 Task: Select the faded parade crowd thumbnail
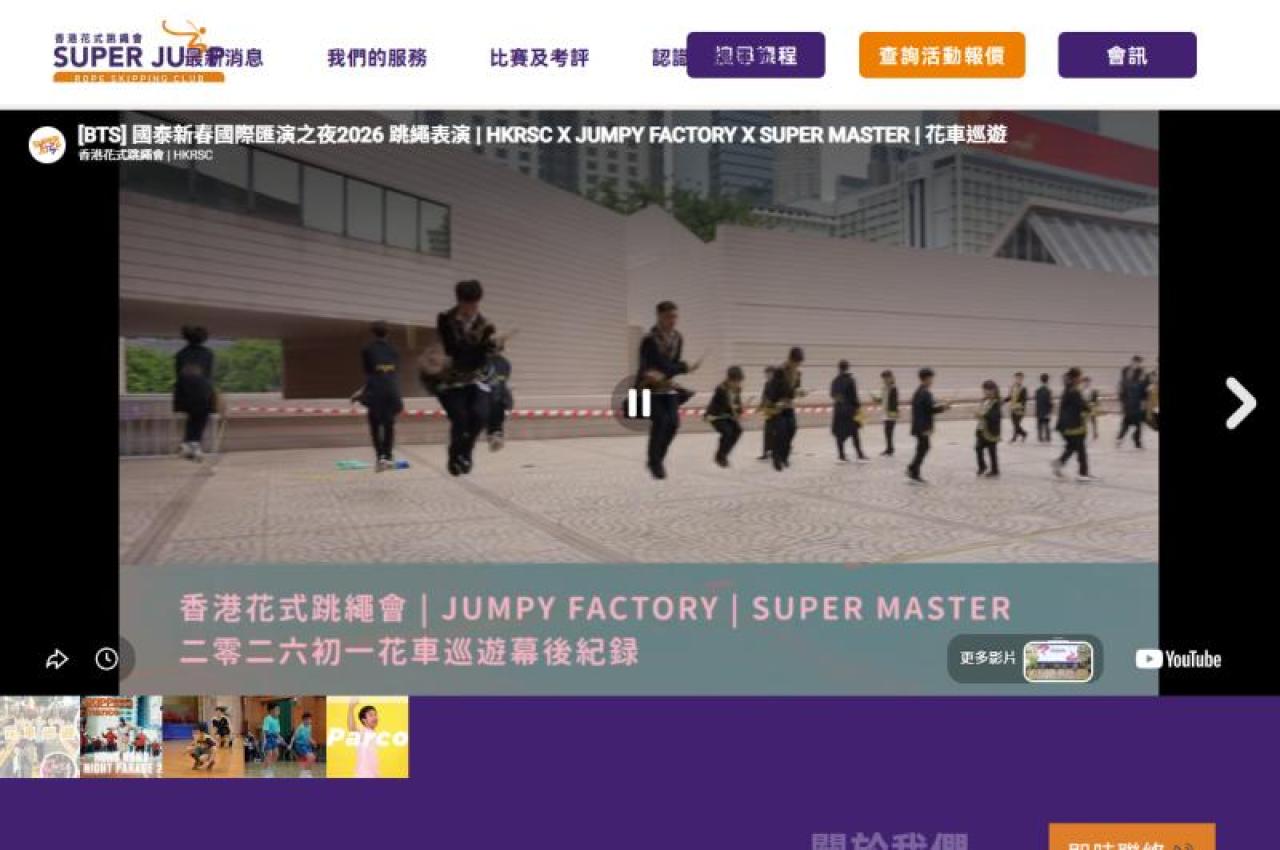(x=40, y=737)
